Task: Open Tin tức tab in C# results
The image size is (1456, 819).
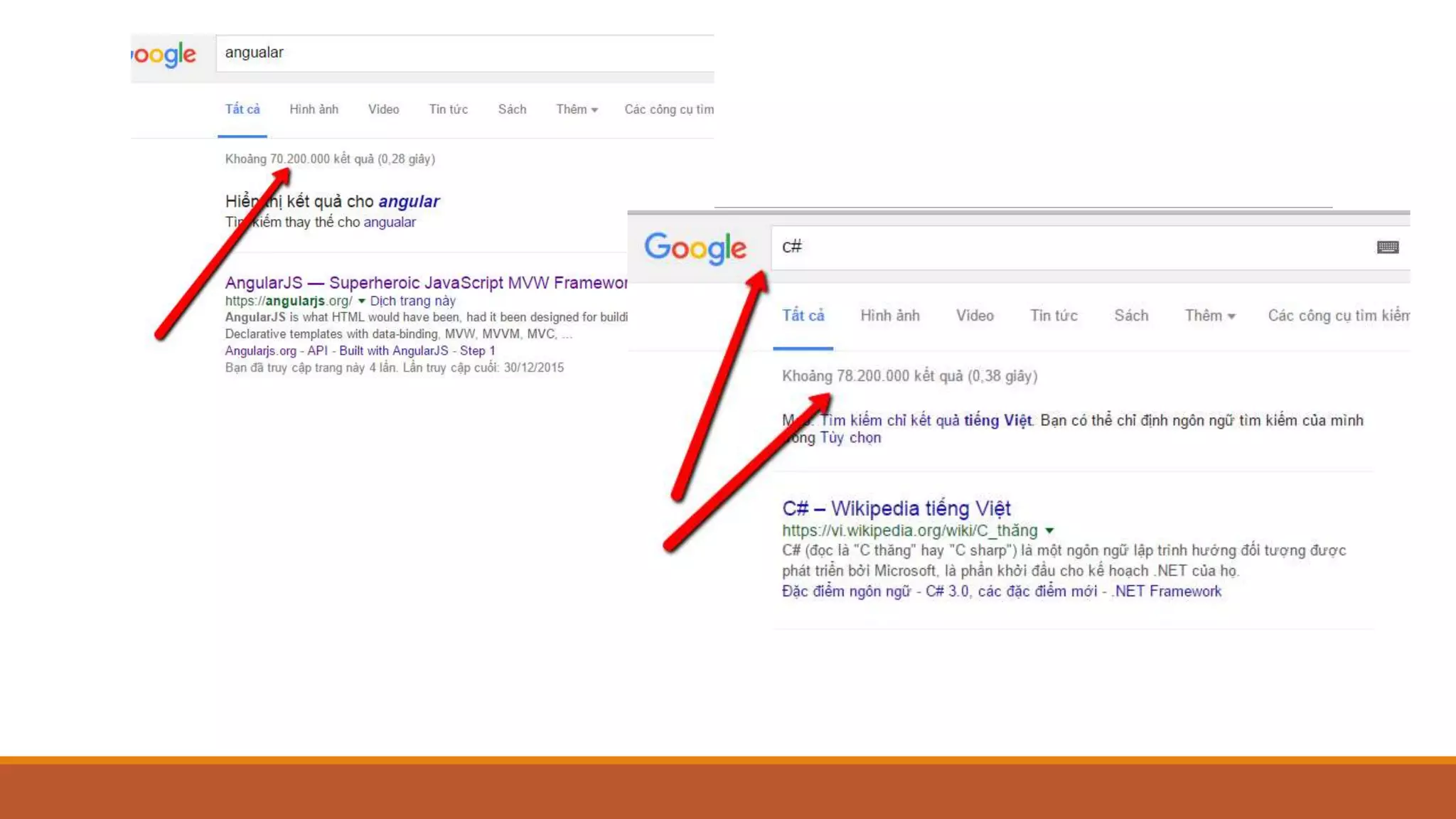Action: point(1054,316)
